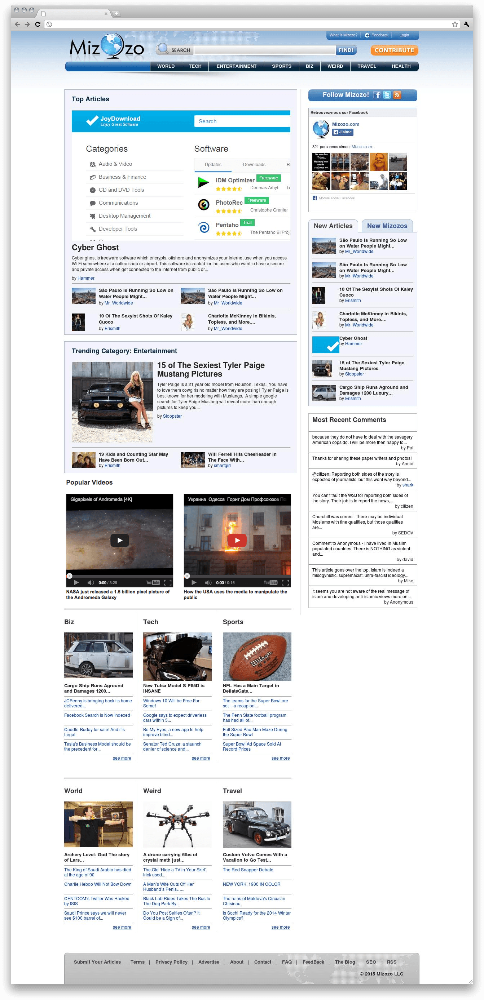Open the Entertainment navigation menu item
484x1000 pixels.
pos(237,66)
